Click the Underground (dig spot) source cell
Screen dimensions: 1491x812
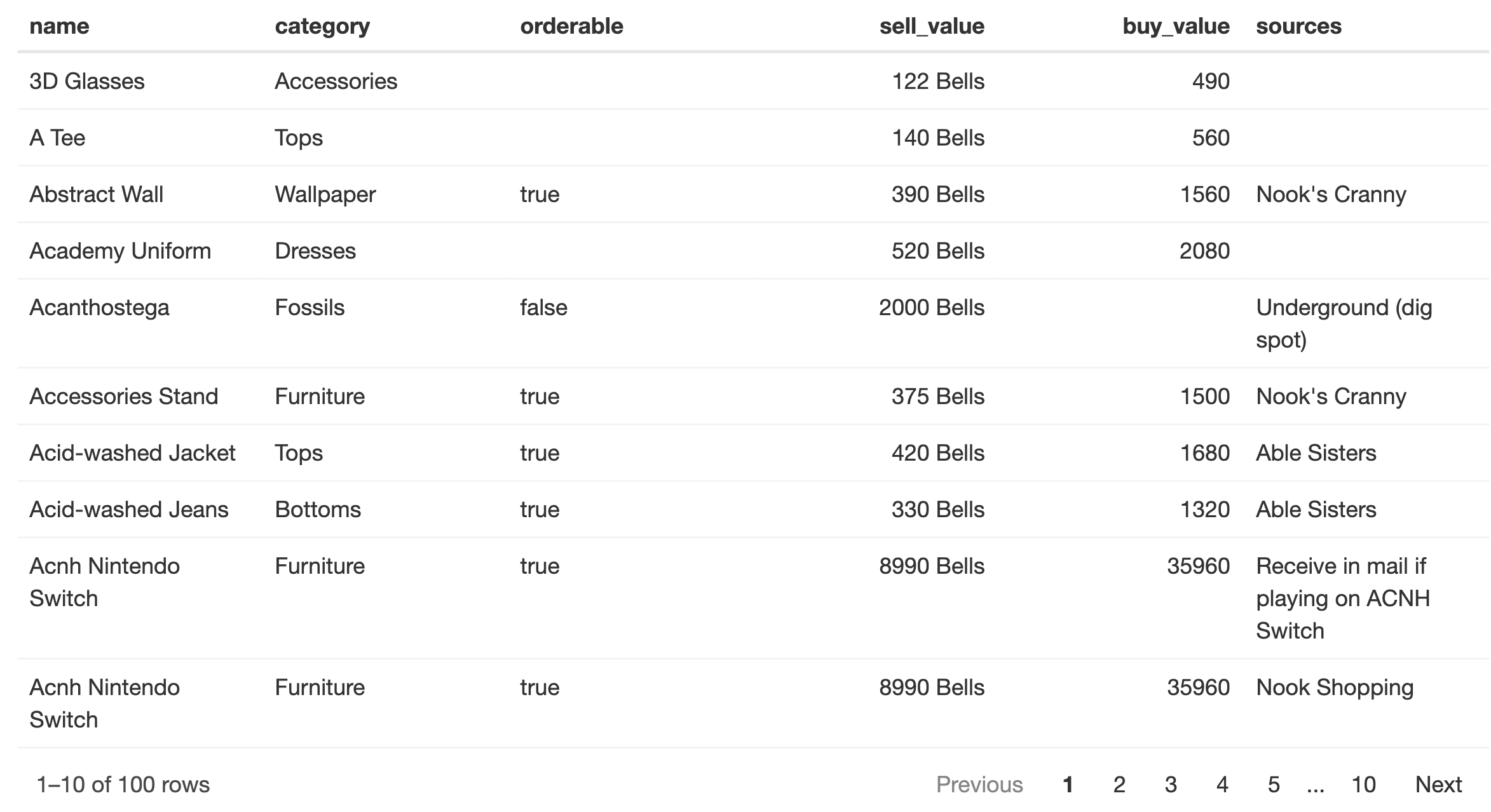[x=1344, y=323]
